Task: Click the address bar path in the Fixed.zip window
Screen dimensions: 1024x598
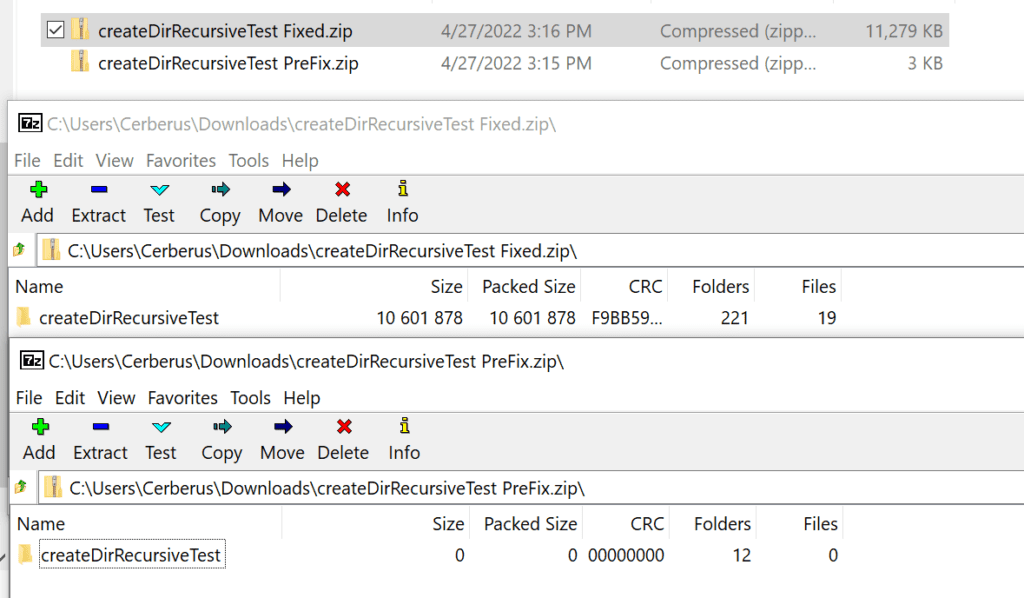Action: pyautogui.click(x=300, y=249)
